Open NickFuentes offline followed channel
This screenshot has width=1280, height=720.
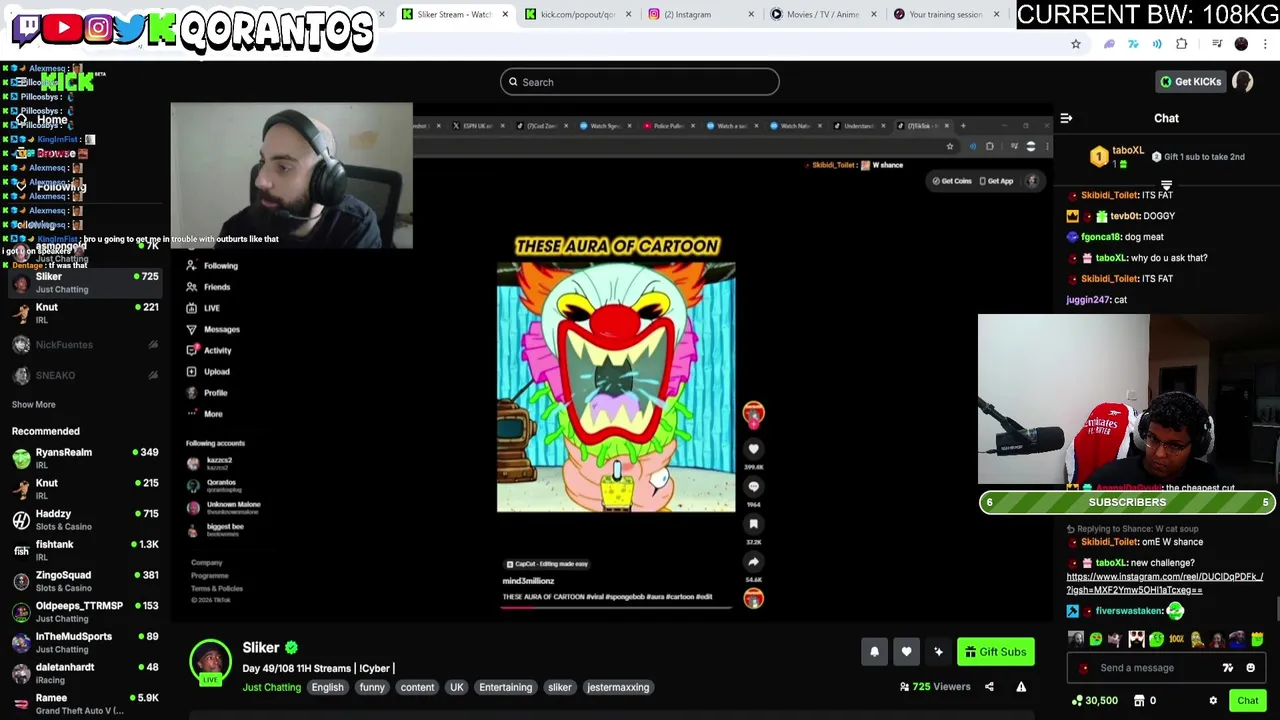click(85, 345)
